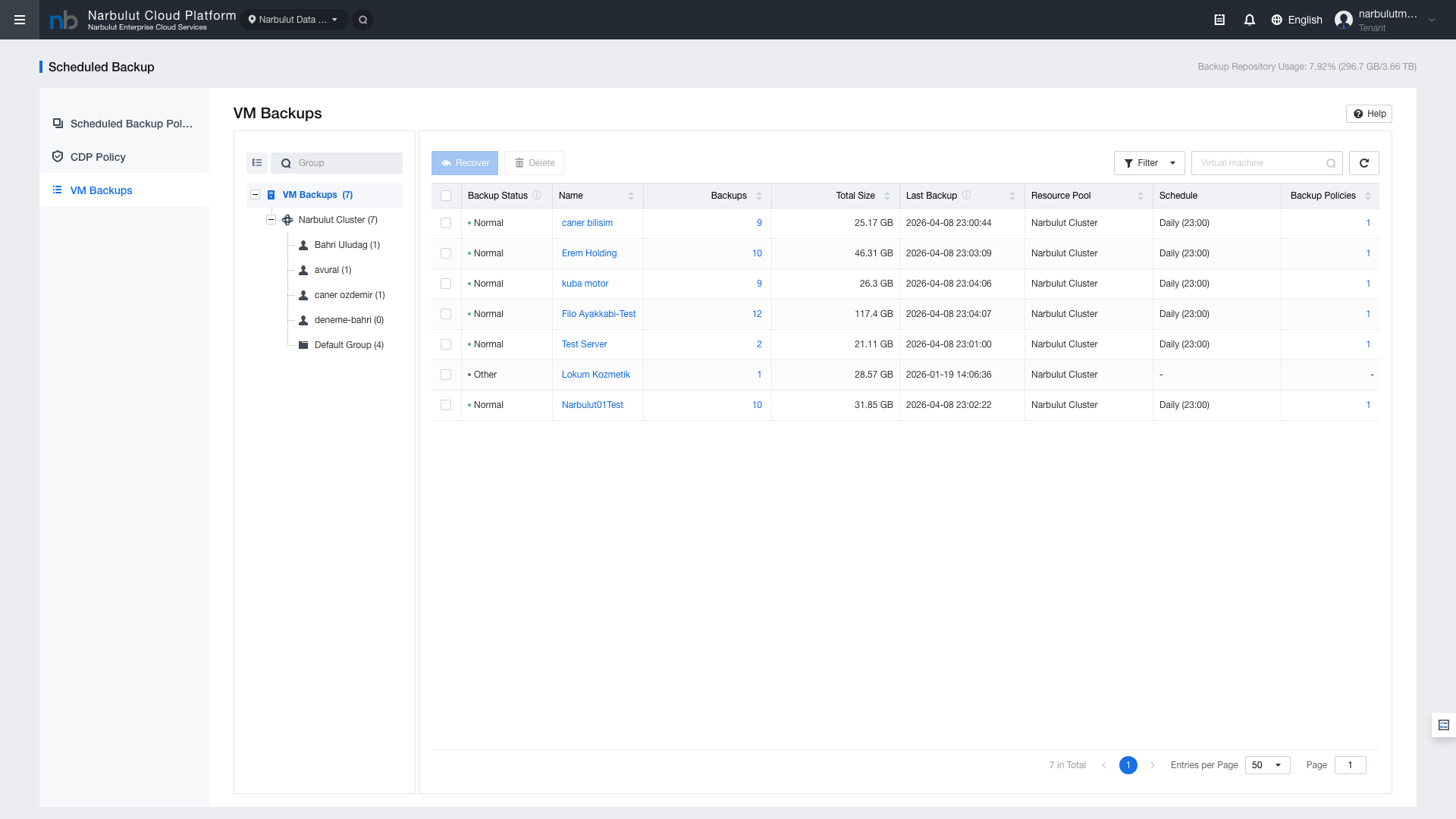Click the Bahri Uludag user icon
The image size is (1456, 819).
point(303,245)
